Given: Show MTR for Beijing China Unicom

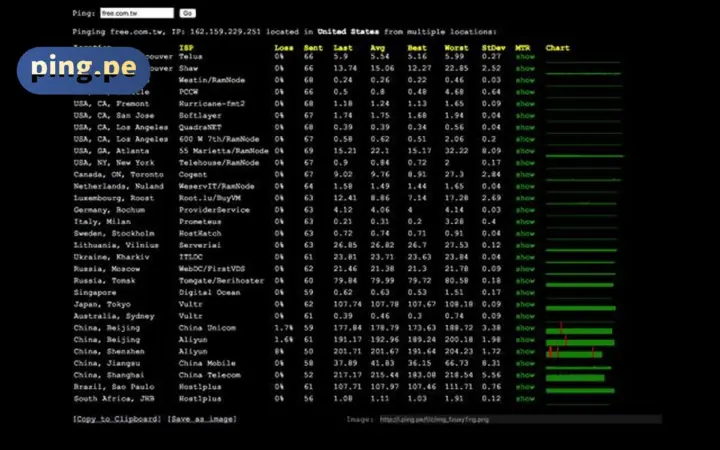Looking at the screenshot, I should (525, 328).
